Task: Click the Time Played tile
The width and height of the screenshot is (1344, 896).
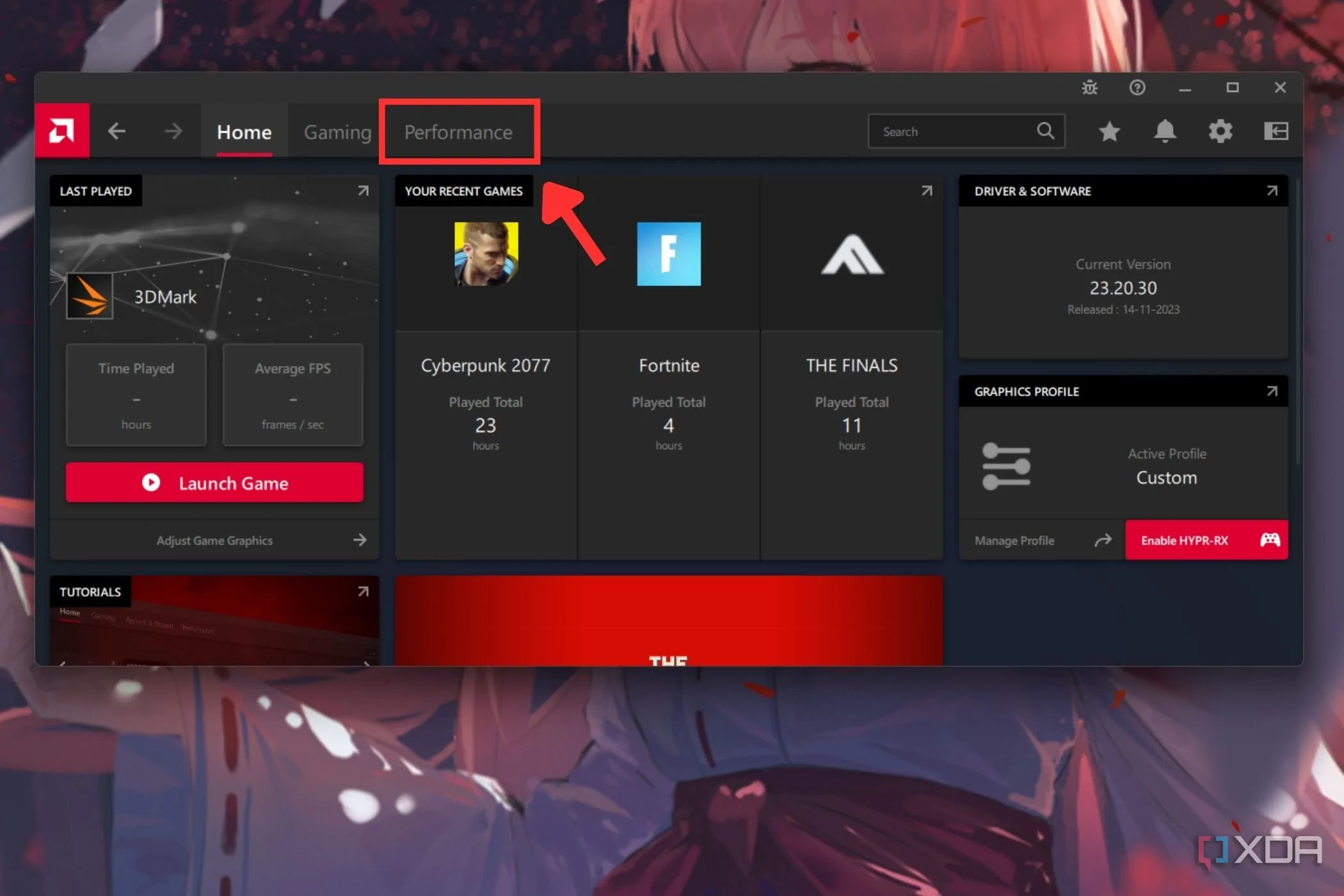Action: (136, 395)
